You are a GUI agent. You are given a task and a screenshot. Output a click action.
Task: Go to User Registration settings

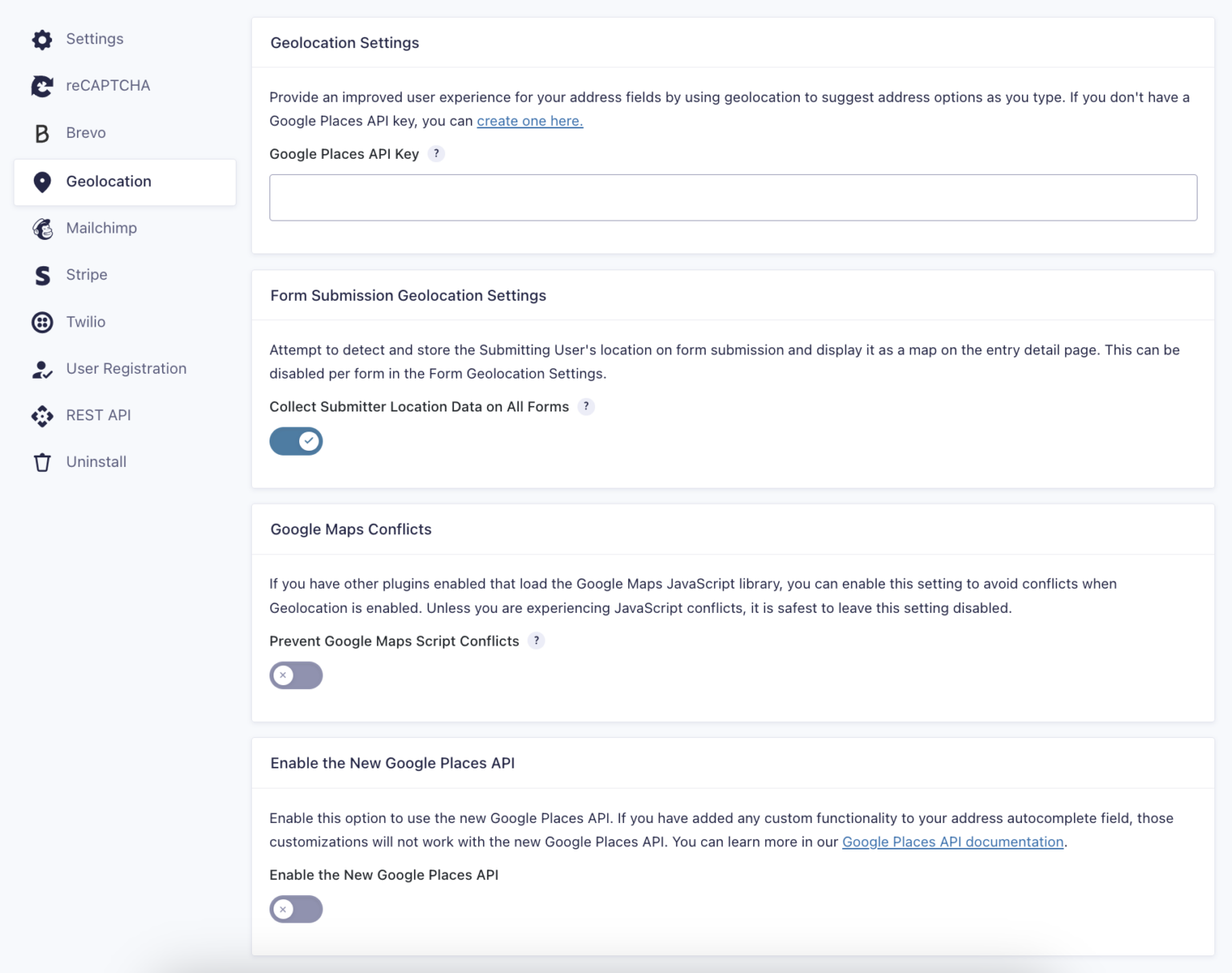click(125, 369)
